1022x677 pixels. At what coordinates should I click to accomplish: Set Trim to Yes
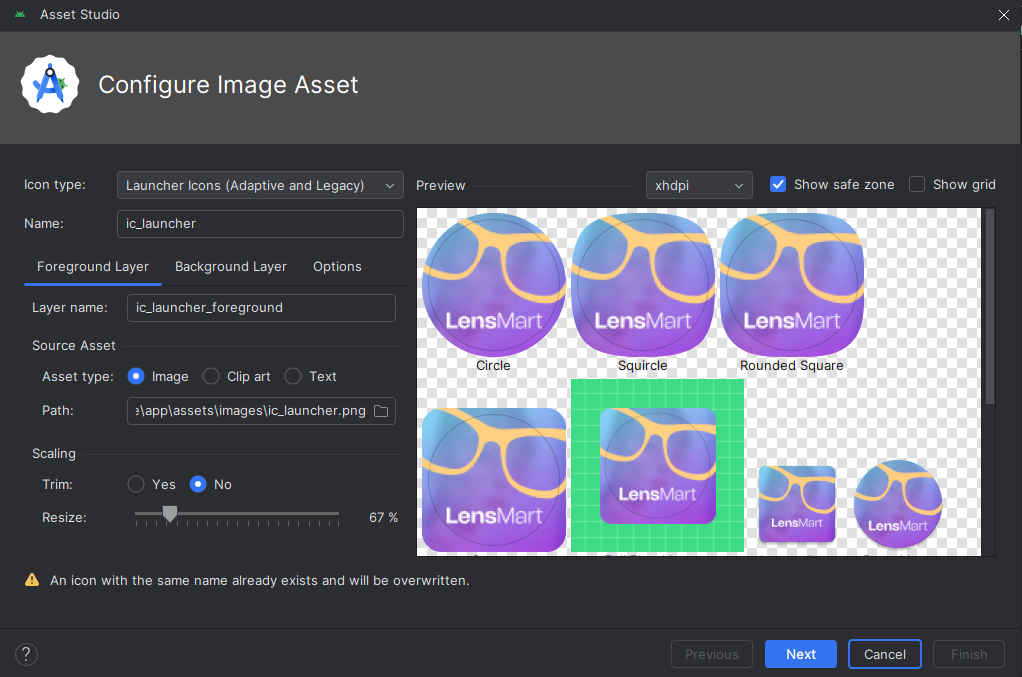pos(136,485)
